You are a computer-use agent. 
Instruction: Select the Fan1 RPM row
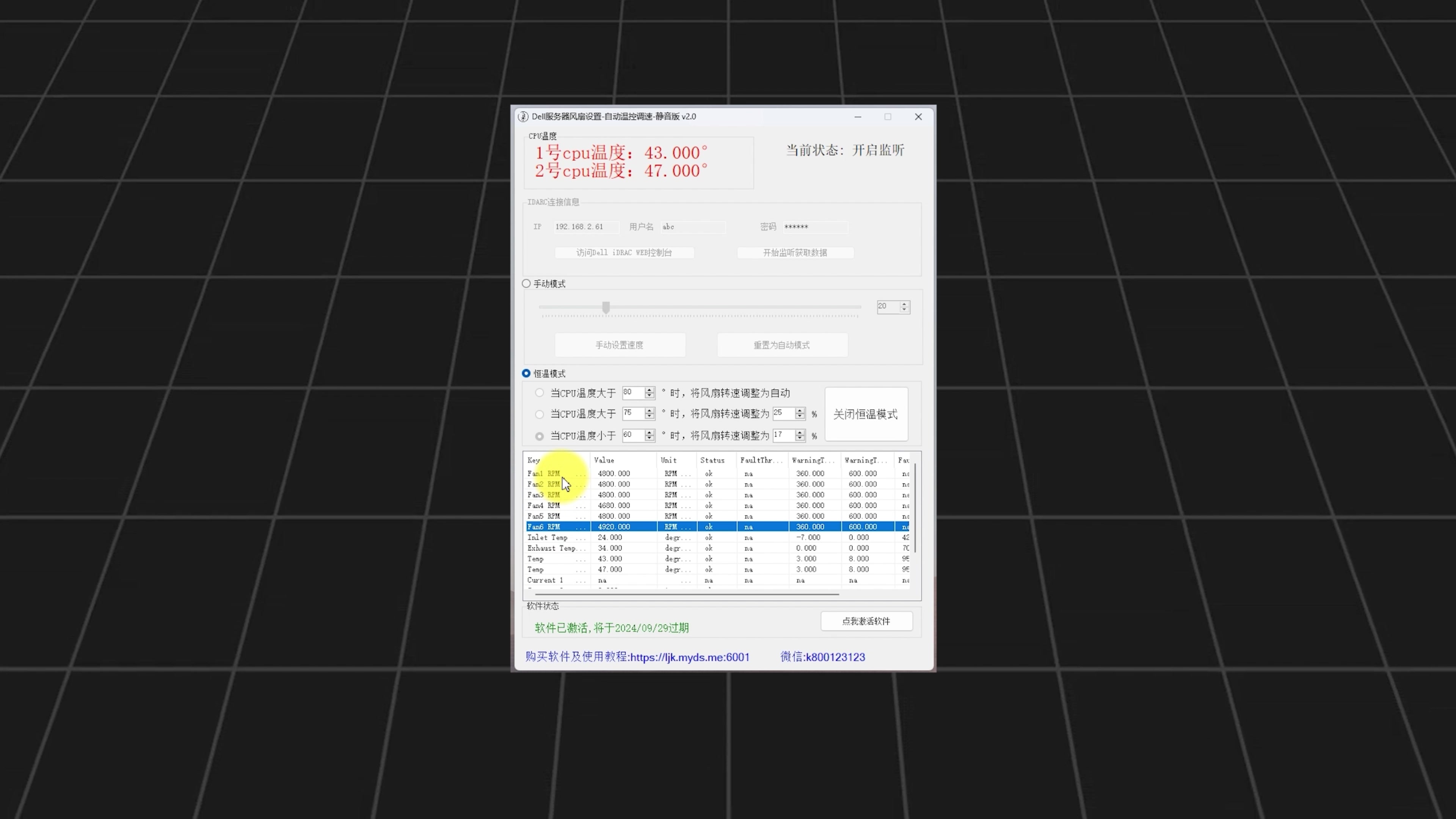pyautogui.click(x=718, y=474)
